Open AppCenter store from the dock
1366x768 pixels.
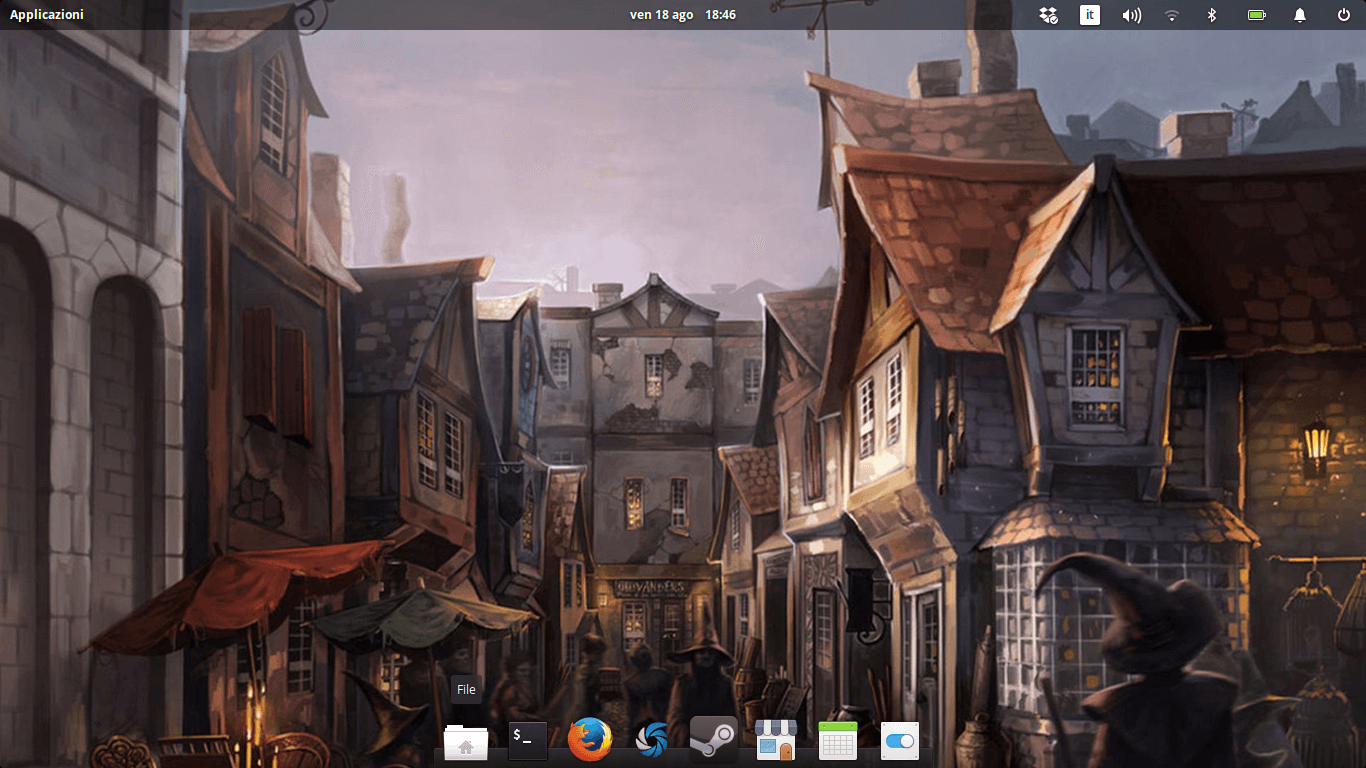(x=776, y=740)
